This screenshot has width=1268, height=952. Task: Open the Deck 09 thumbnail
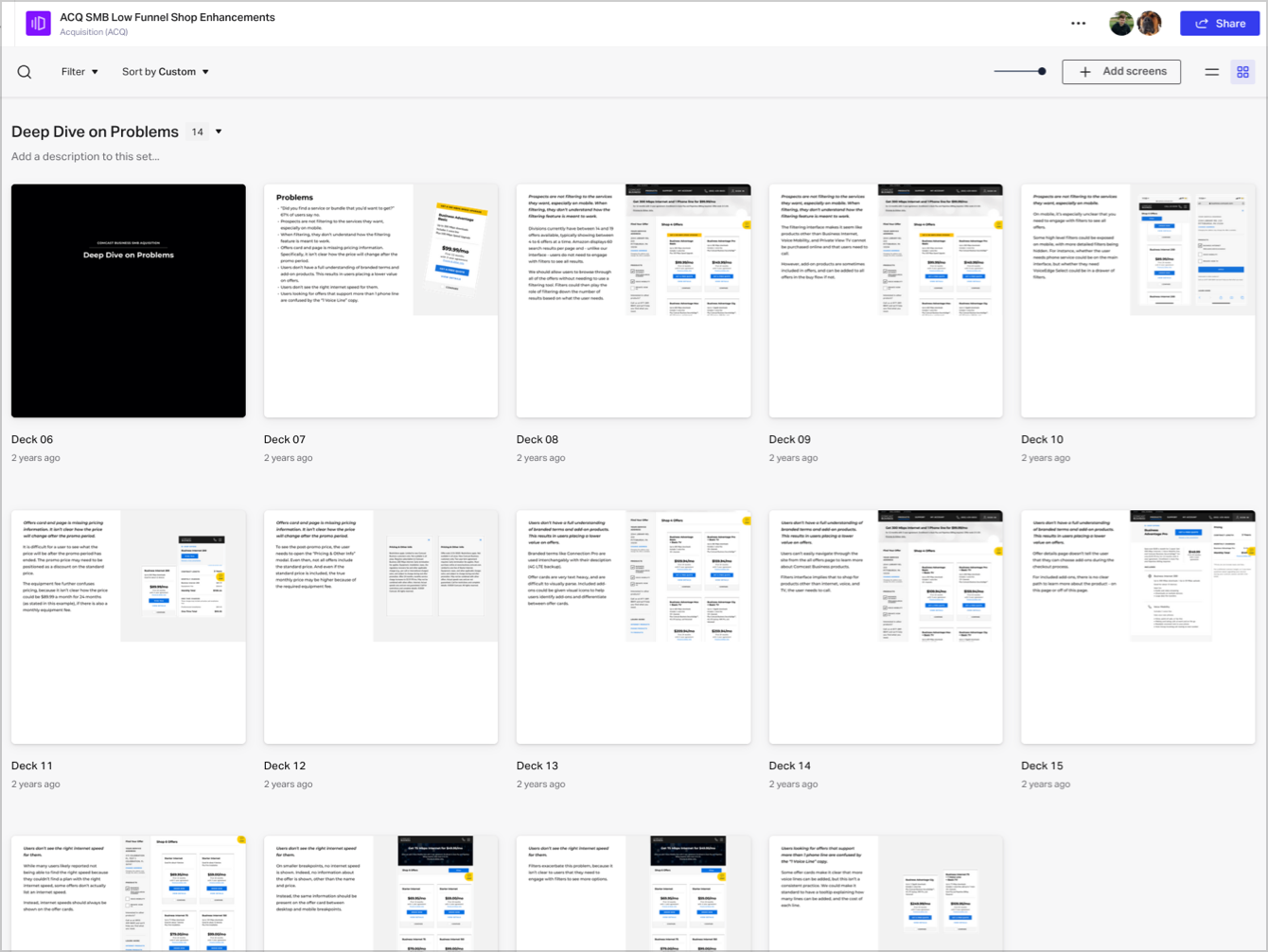point(886,301)
